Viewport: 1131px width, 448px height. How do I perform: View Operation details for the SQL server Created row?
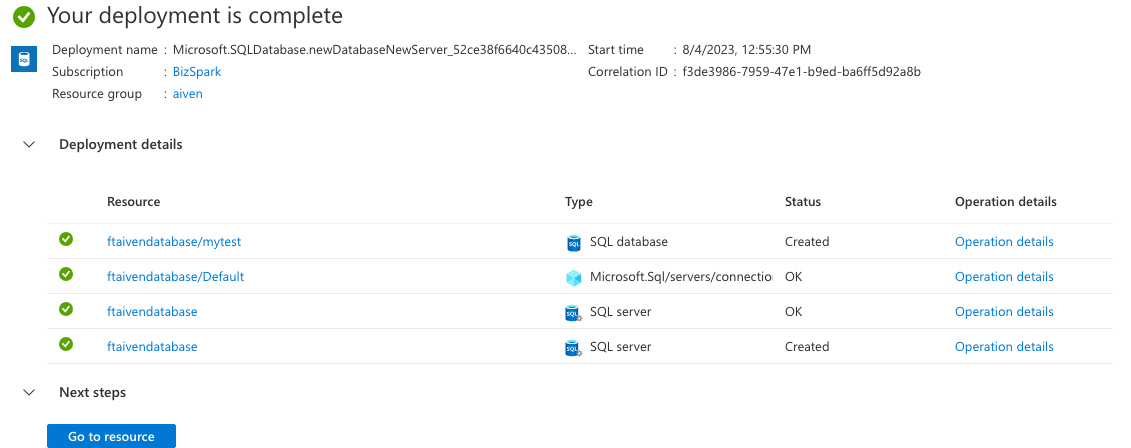(x=1004, y=346)
